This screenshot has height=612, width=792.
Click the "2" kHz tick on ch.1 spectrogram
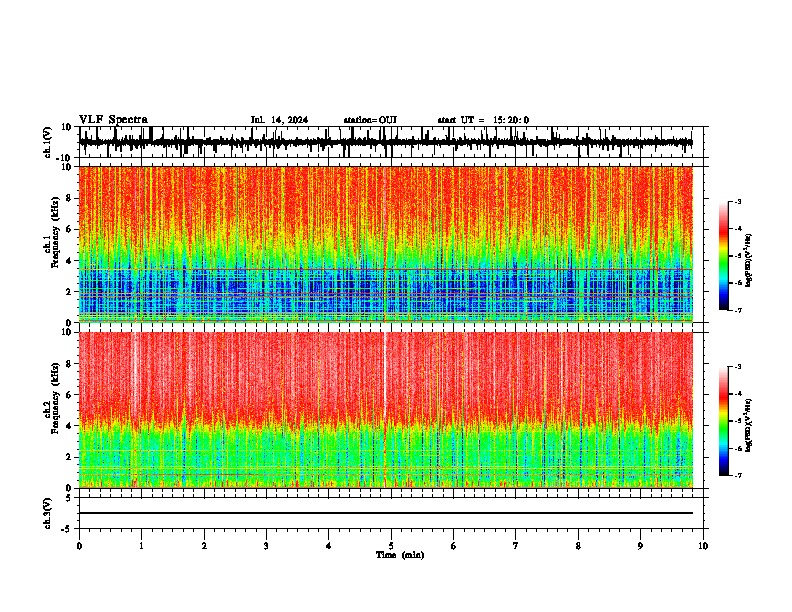coord(69,292)
